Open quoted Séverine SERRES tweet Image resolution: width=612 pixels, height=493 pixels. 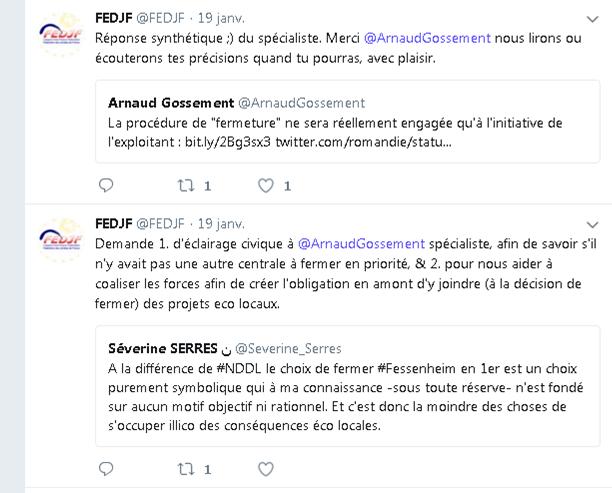347,386
